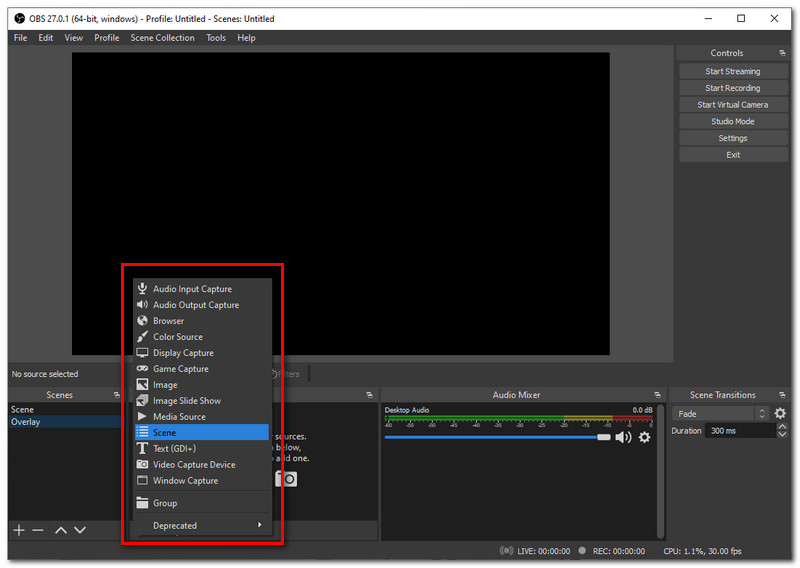Increase transition Duration with the up stepper

pos(781,427)
